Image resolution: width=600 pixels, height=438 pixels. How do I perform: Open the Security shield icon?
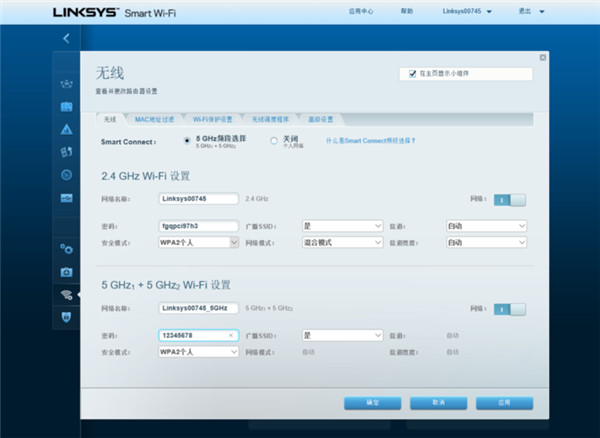click(67, 317)
